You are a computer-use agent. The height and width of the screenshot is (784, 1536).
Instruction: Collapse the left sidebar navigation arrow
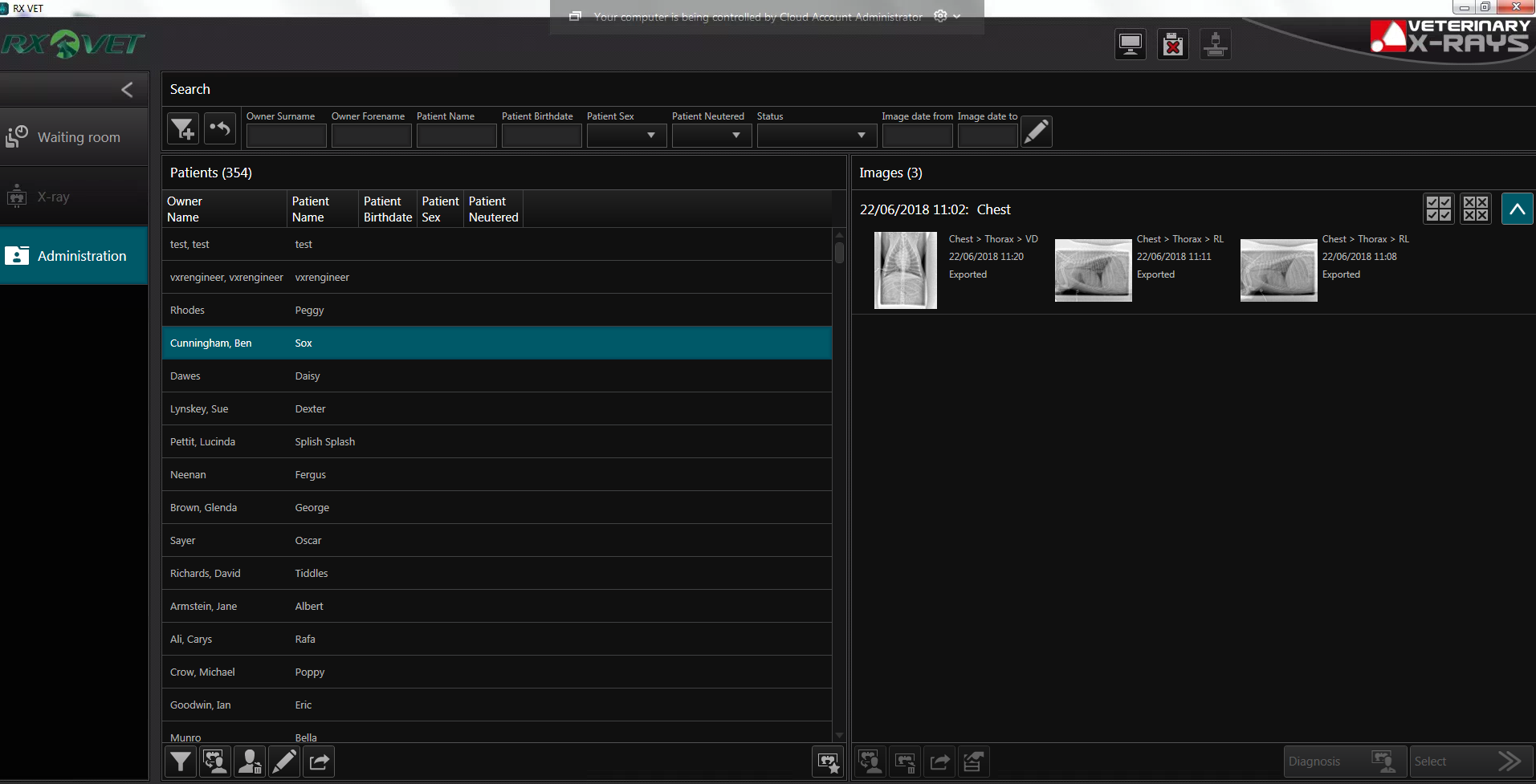(127, 90)
